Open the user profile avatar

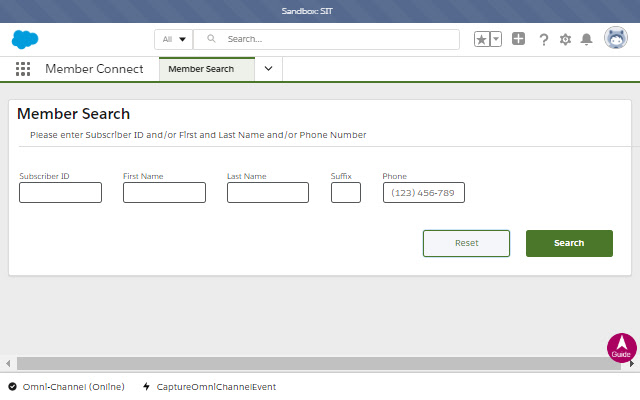click(616, 38)
